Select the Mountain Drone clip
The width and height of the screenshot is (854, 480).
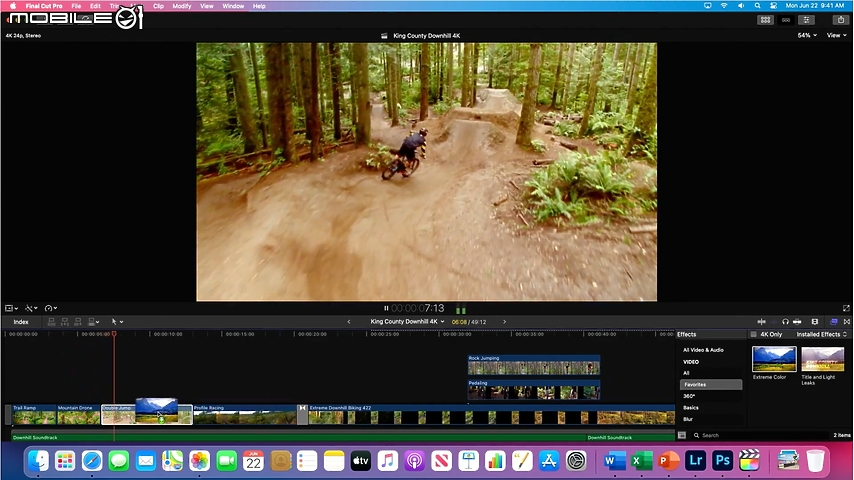78,415
